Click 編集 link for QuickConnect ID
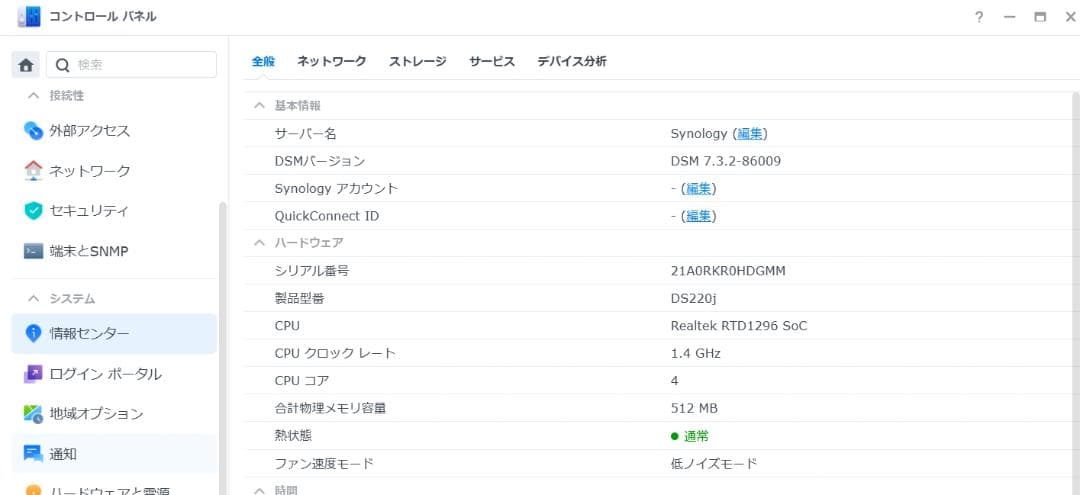The width and height of the screenshot is (1080, 495). click(698, 216)
